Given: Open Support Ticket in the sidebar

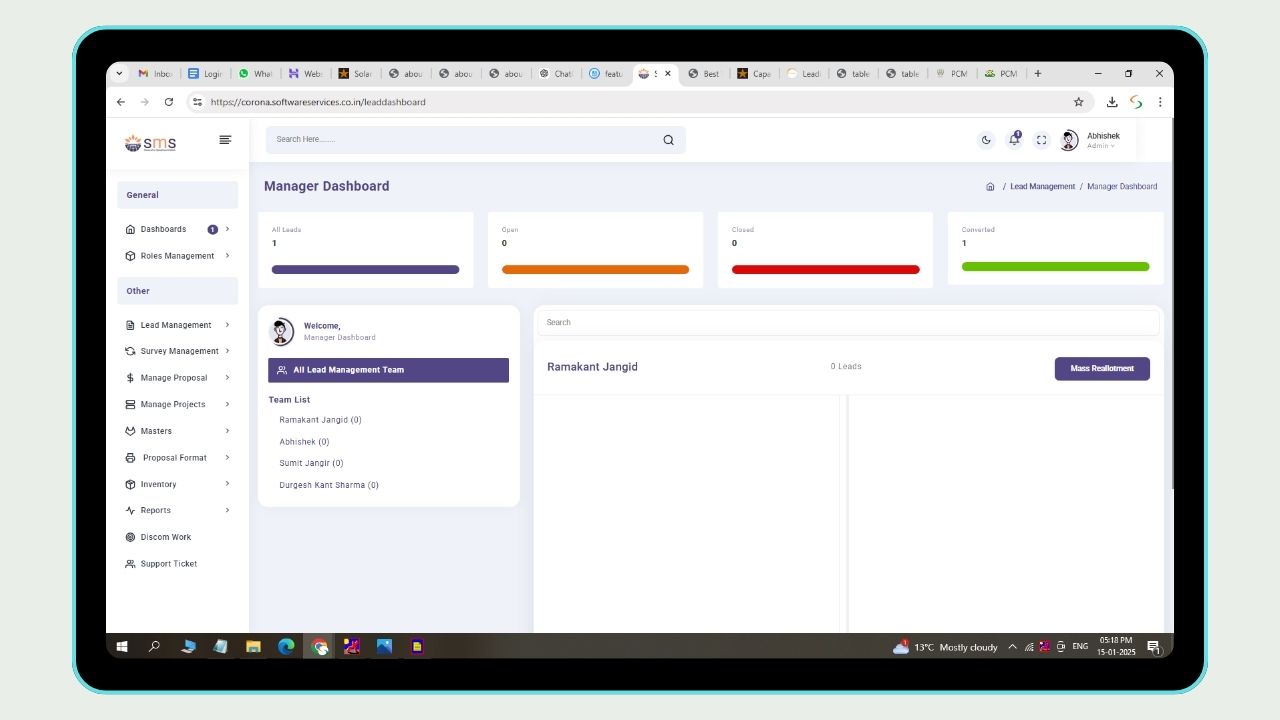Looking at the screenshot, I should point(169,564).
